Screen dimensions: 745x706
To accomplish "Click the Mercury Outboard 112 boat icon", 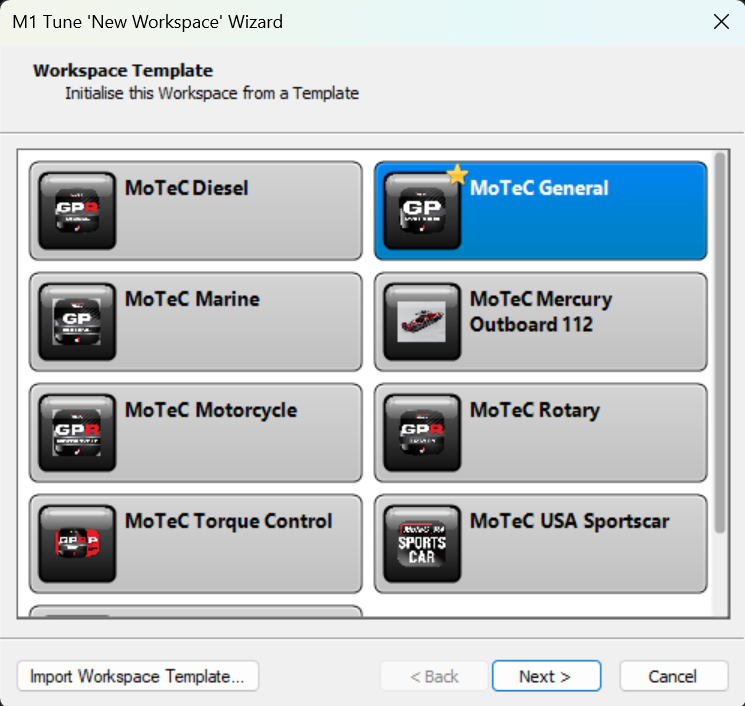I will click(422, 322).
